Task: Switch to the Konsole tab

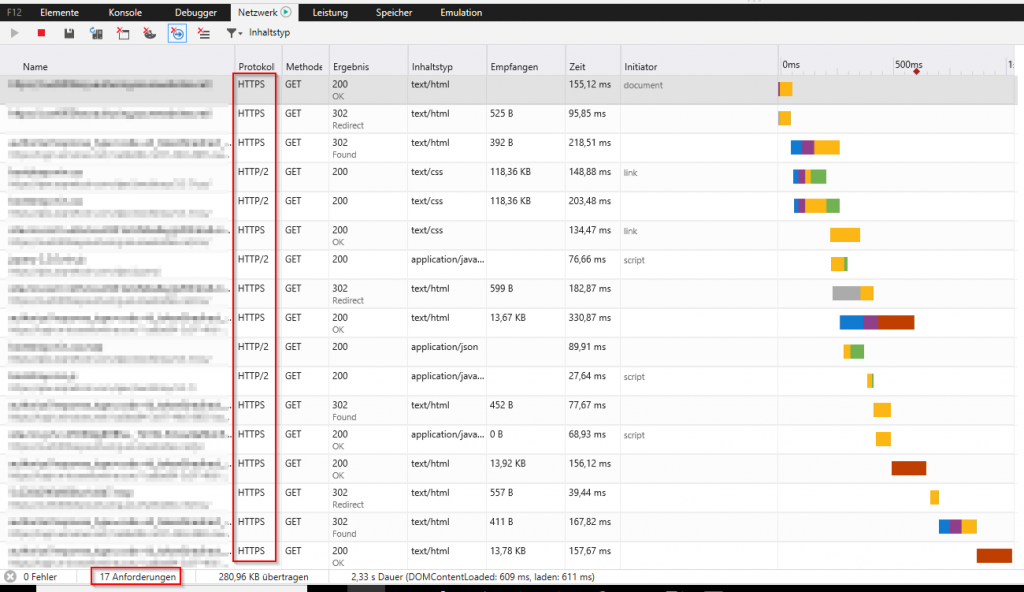Action: click(124, 12)
